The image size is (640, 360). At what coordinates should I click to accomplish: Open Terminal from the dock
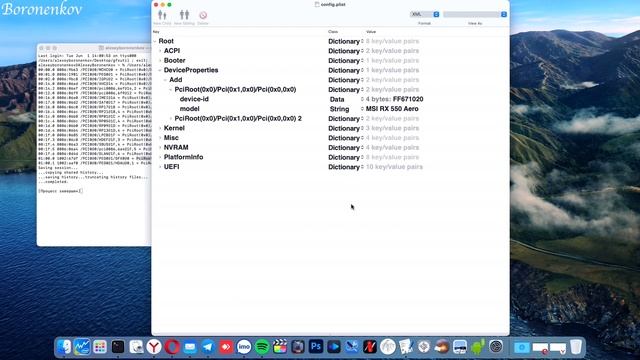(x=118, y=347)
